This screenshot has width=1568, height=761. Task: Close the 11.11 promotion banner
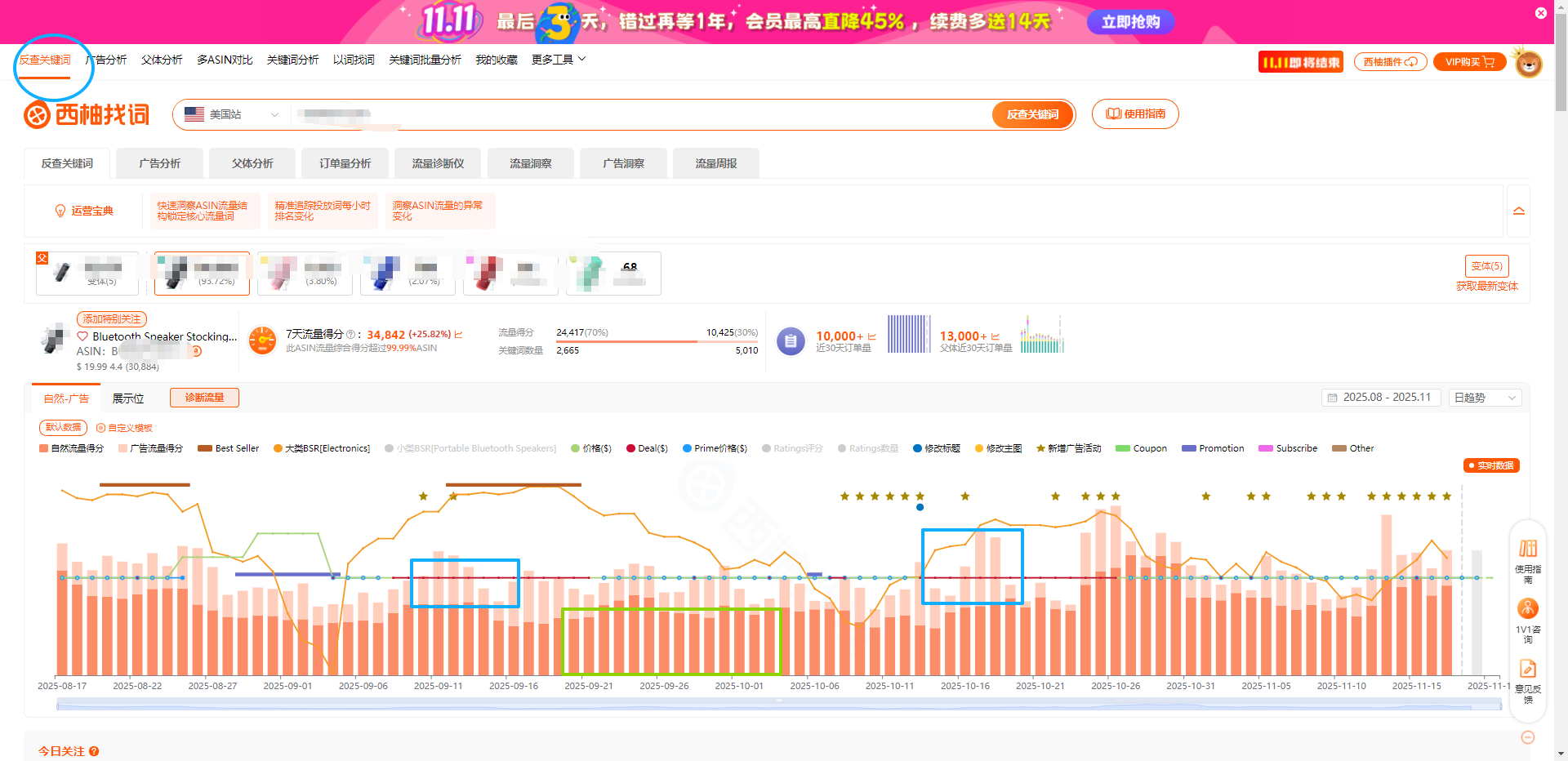(1540, 13)
